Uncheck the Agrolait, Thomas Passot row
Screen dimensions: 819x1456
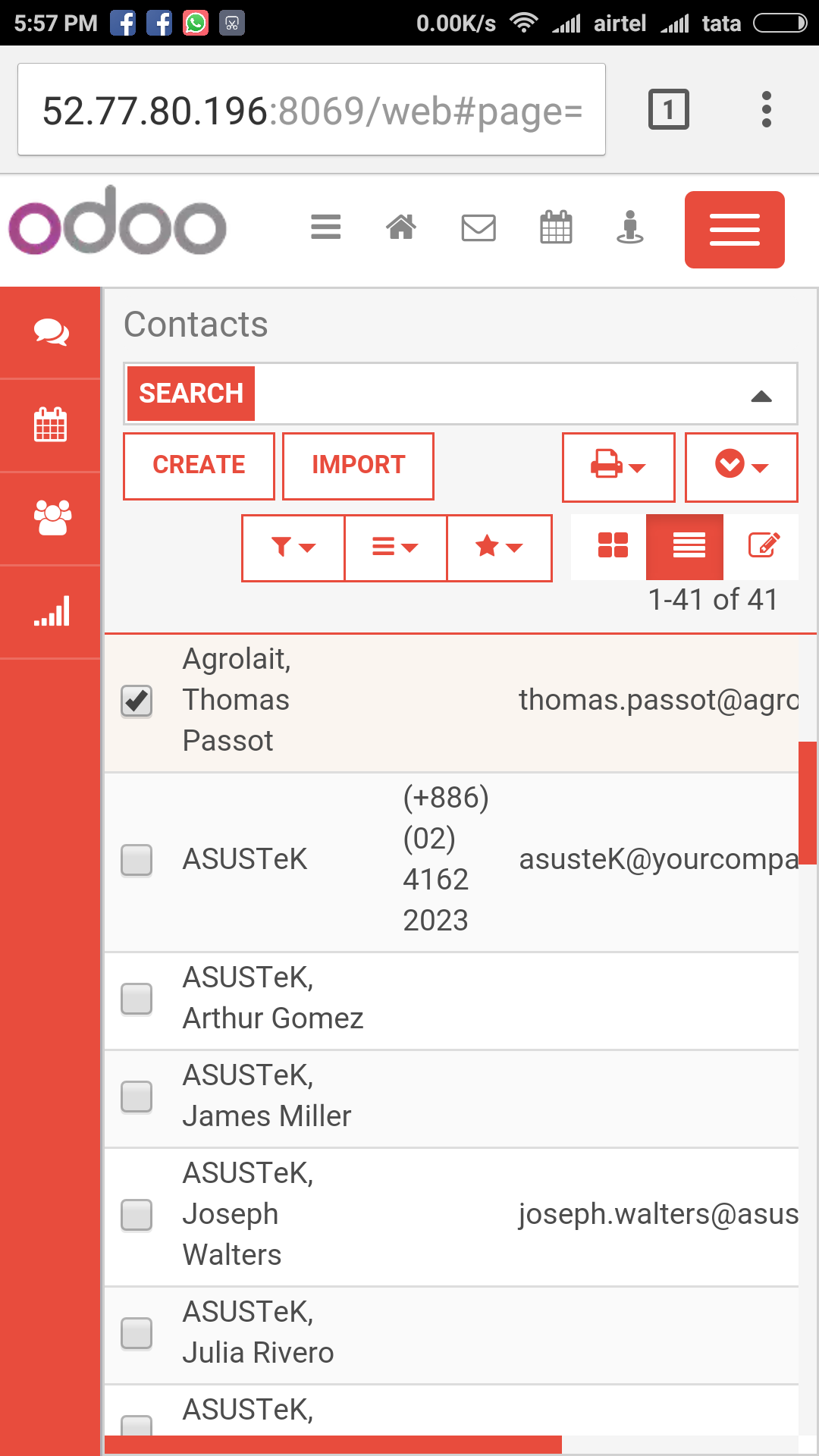136,701
